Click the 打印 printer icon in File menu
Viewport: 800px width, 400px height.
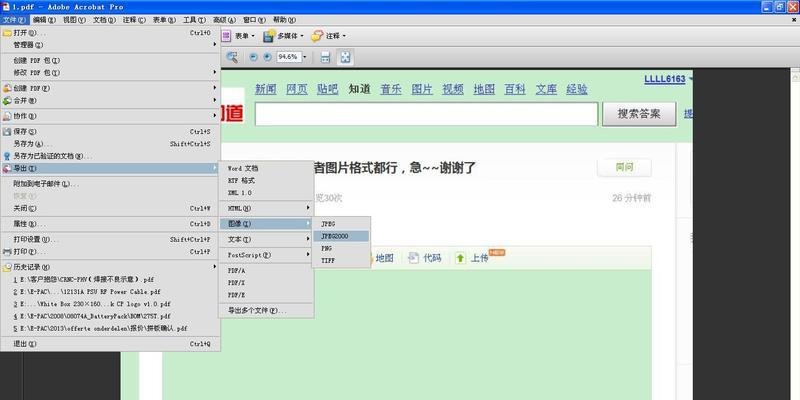(x=7, y=252)
